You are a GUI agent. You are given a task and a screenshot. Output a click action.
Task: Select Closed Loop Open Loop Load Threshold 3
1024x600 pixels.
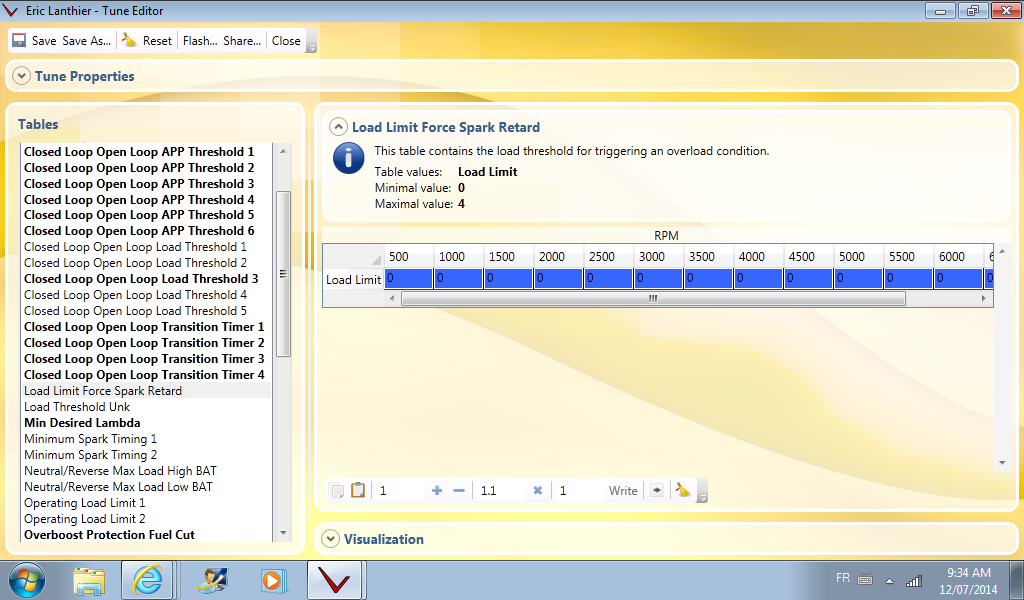click(x=141, y=279)
